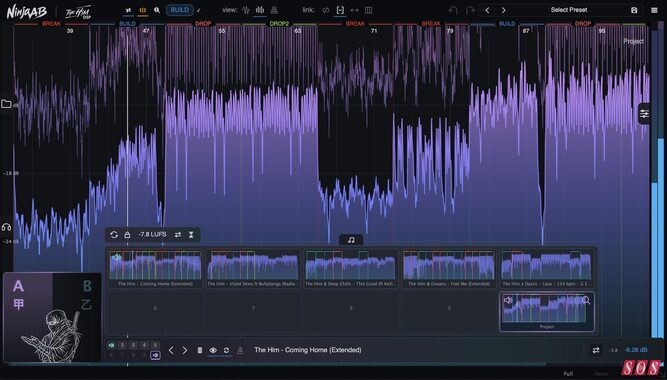
Task: Toggle the phase link icon
Action: (325, 10)
